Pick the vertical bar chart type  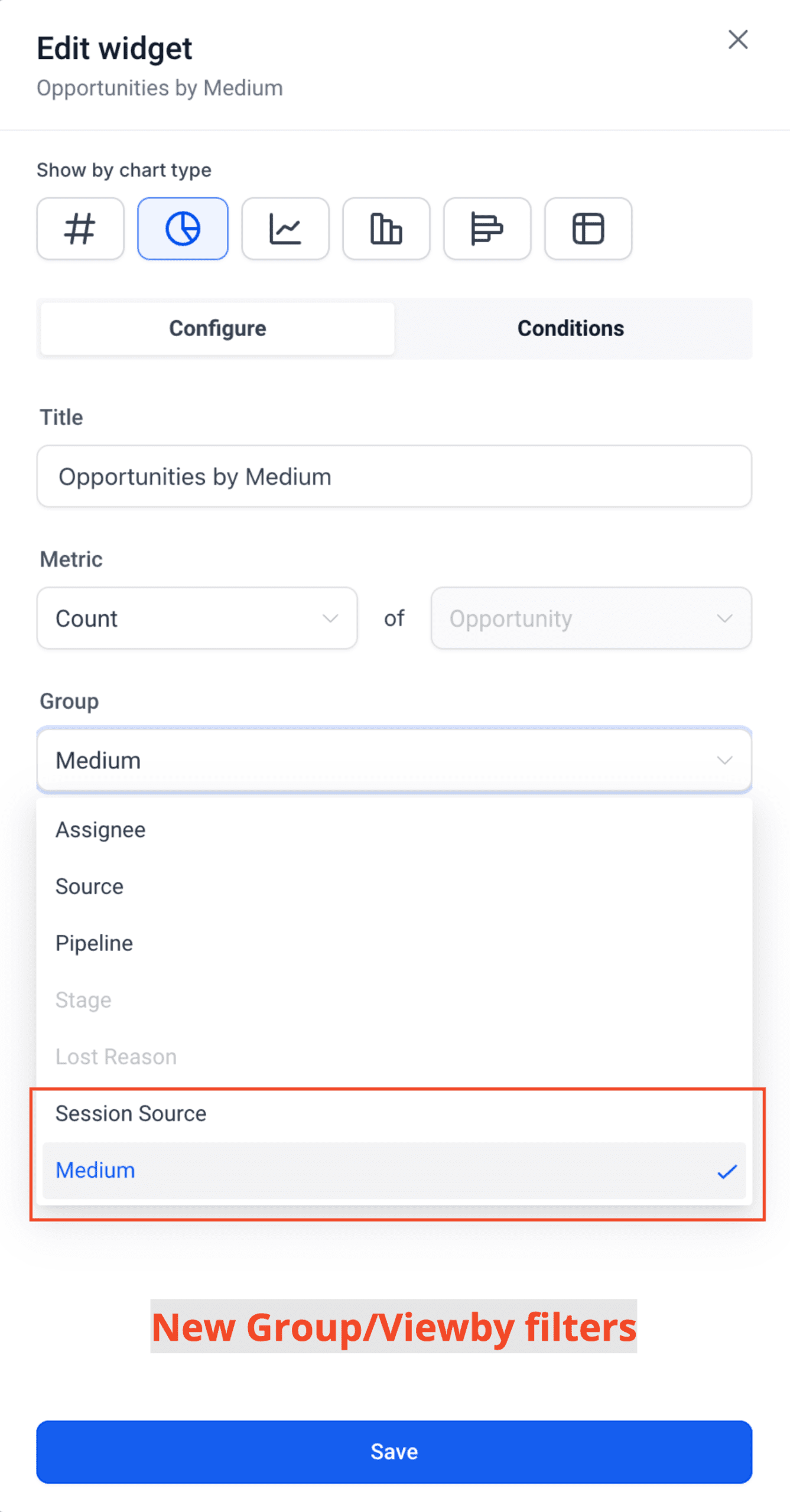pos(386,229)
